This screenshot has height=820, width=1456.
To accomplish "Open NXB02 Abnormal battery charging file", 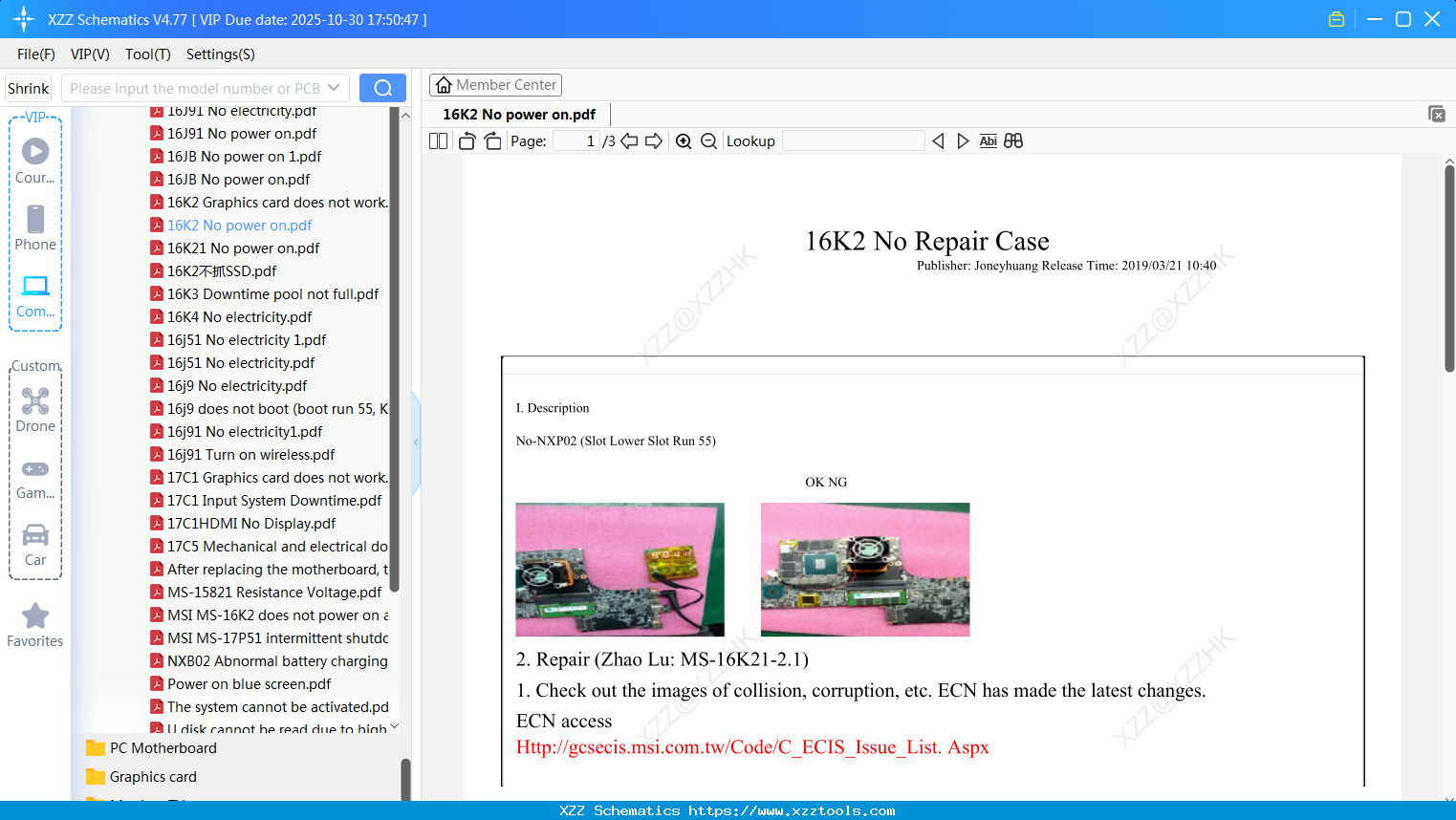I will click(270, 661).
